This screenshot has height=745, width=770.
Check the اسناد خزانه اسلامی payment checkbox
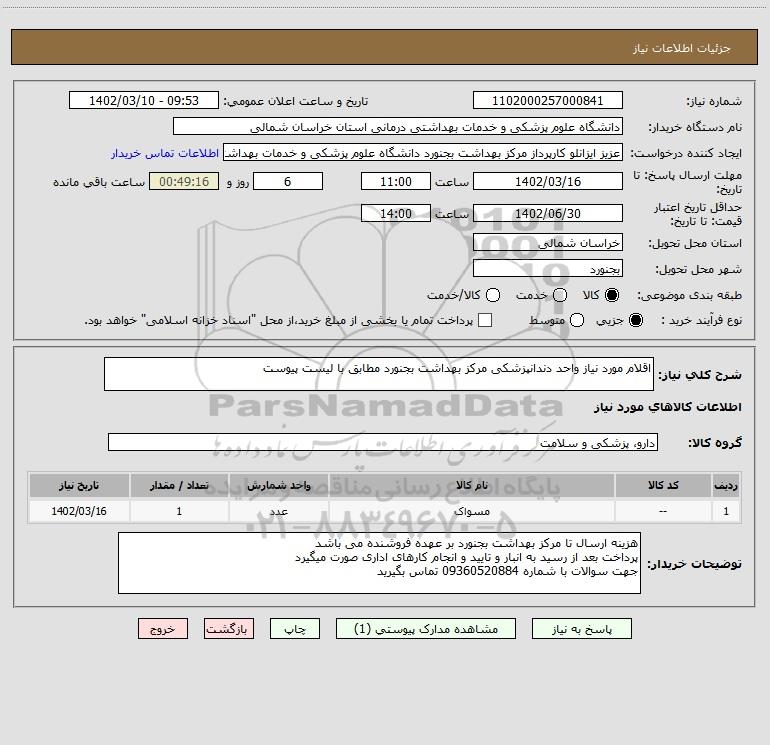point(485,320)
